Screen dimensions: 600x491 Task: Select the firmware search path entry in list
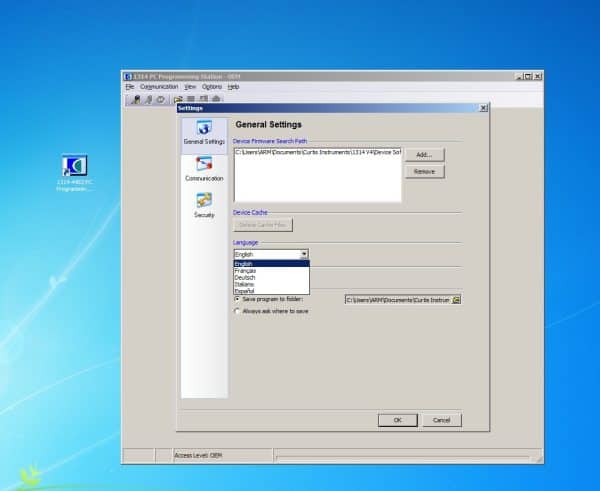coord(318,152)
